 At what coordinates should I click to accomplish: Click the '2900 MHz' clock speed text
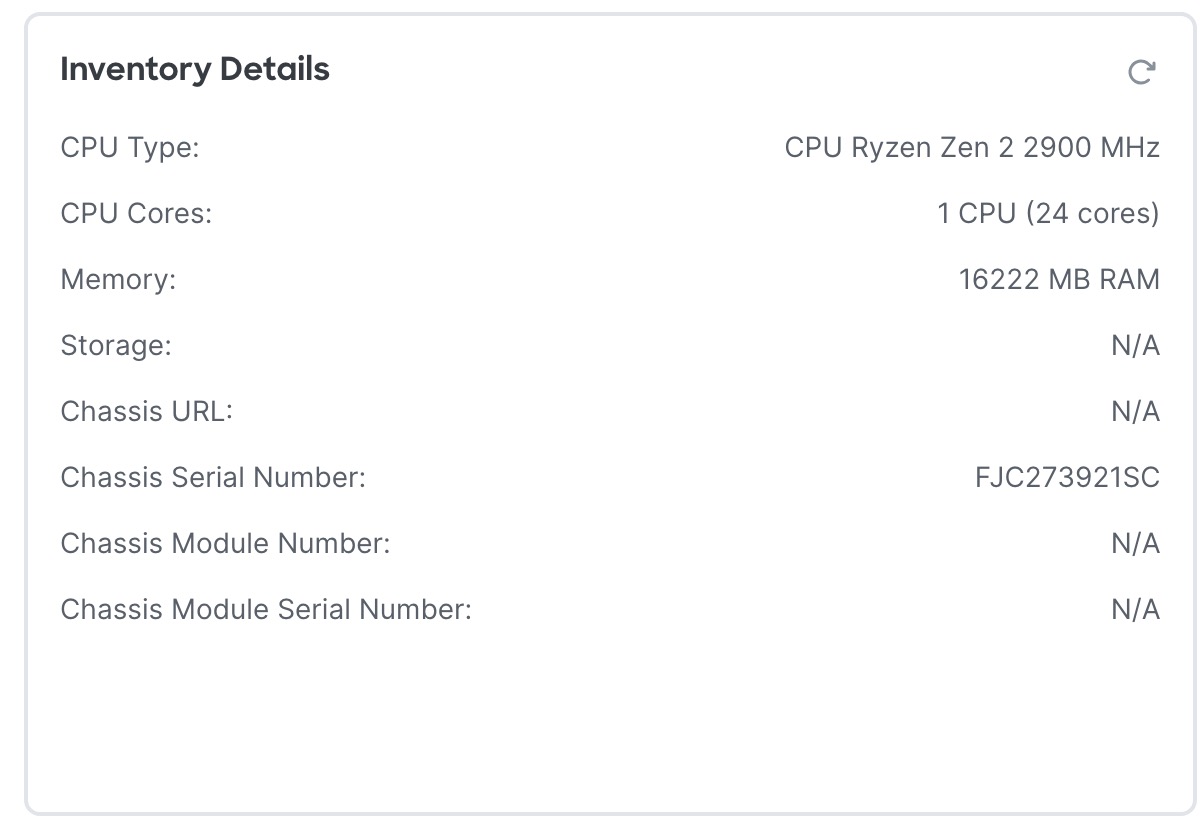click(1091, 148)
